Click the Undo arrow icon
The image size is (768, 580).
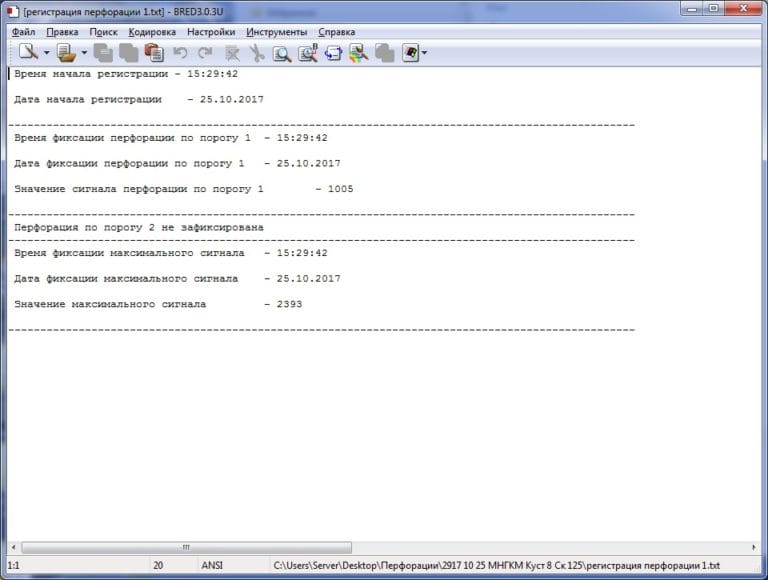[180, 52]
